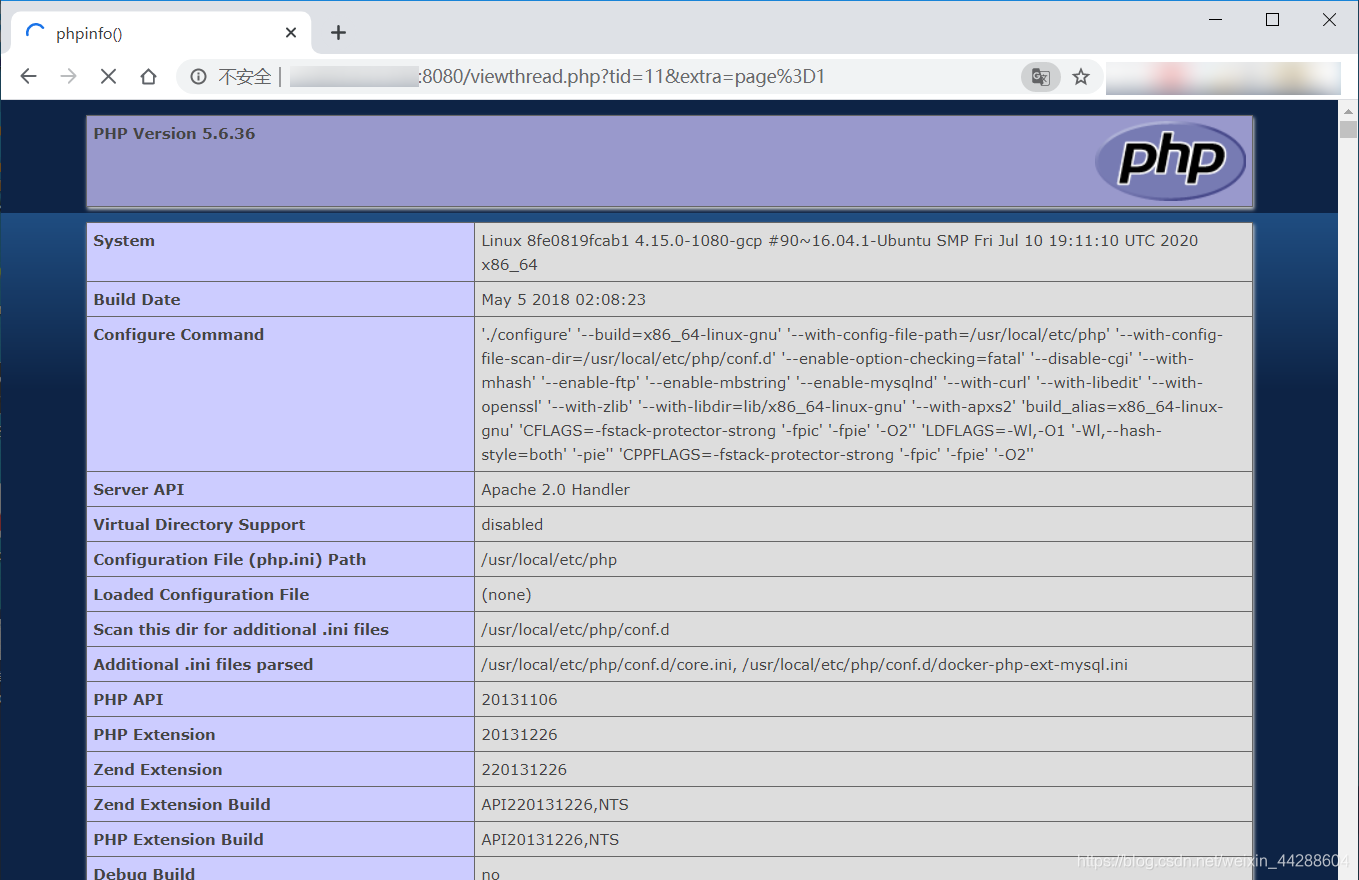Minimize the browser window
Viewport: 1359px width, 880px height.
(1216, 19)
